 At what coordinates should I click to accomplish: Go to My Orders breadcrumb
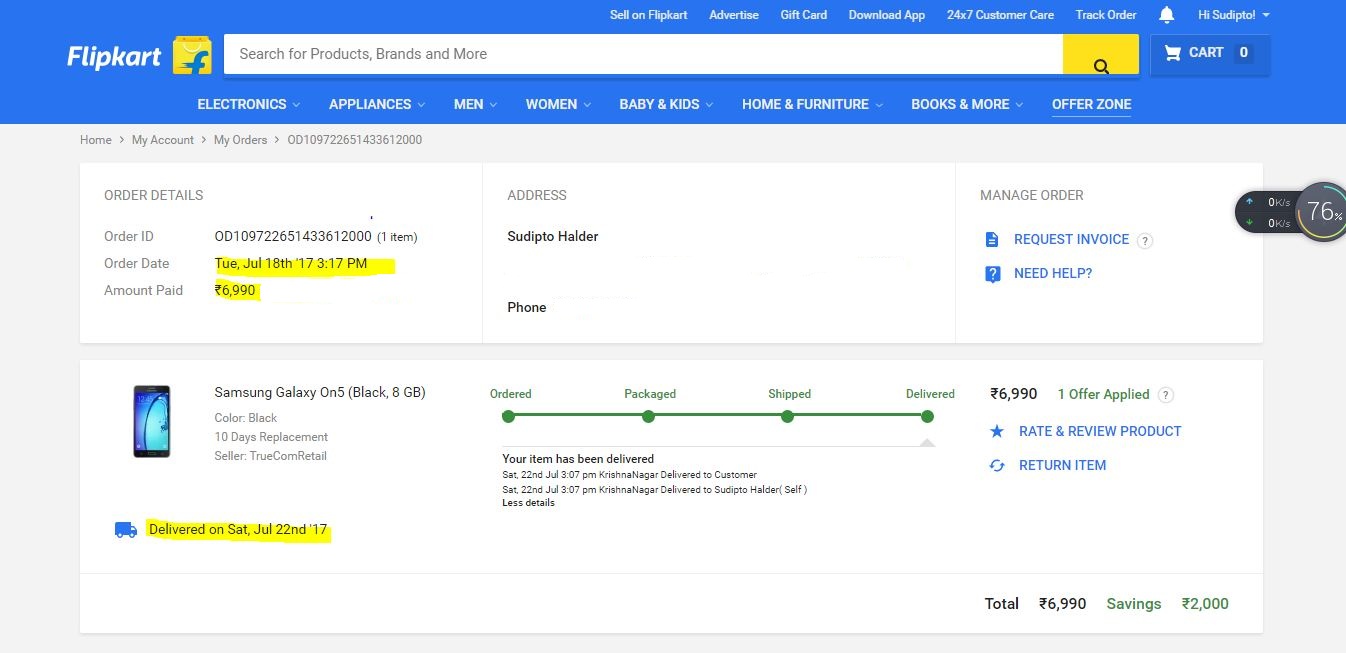tap(240, 140)
